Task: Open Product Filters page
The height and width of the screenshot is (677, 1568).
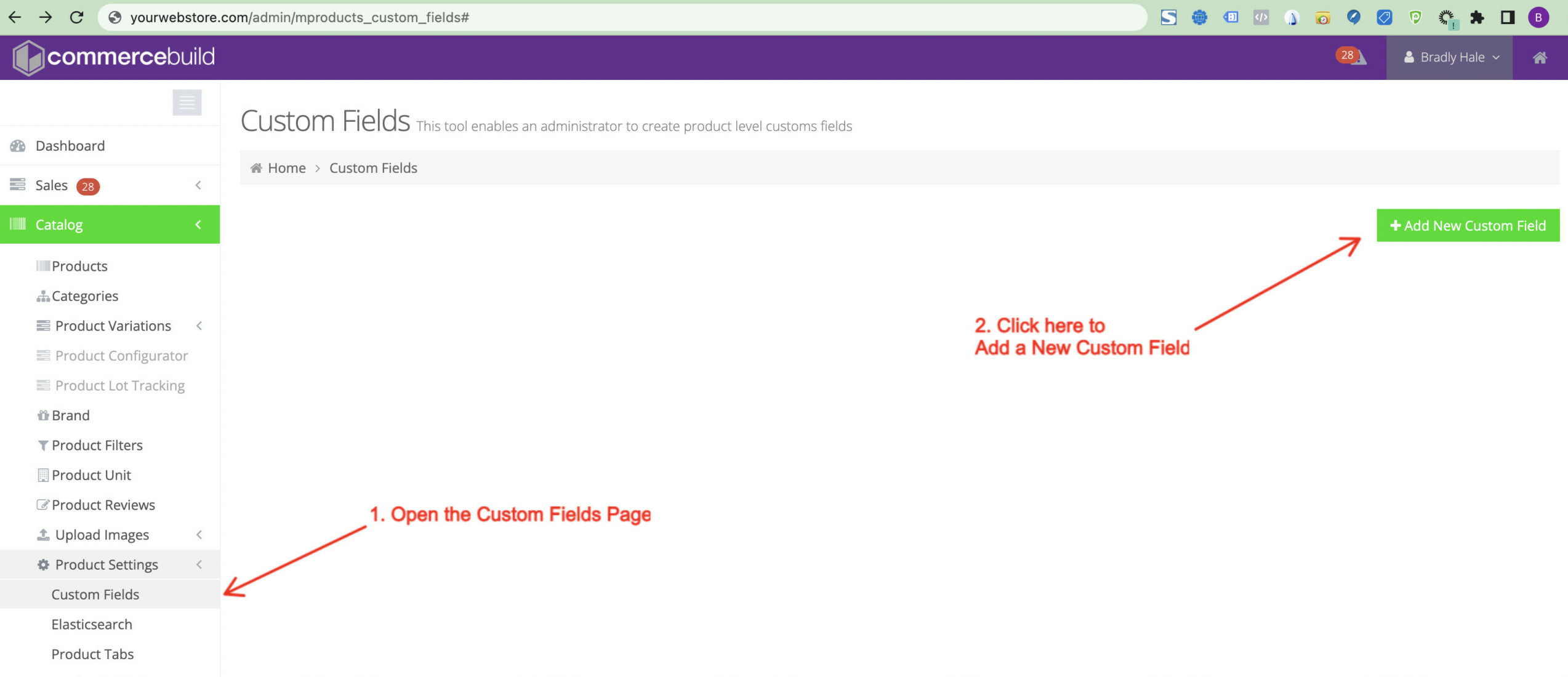Action: (97, 445)
